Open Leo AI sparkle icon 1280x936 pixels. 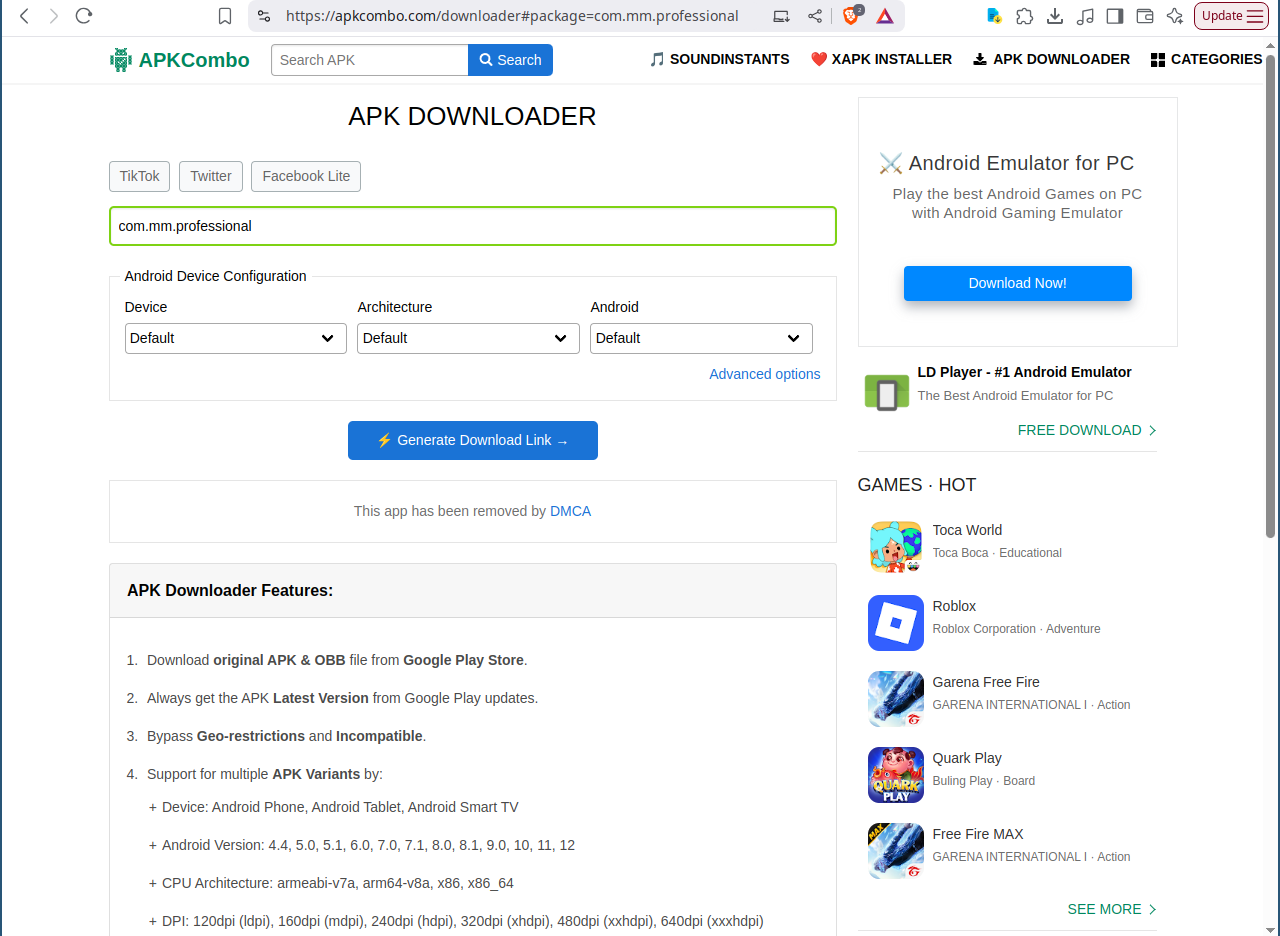tap(1175, 16)
